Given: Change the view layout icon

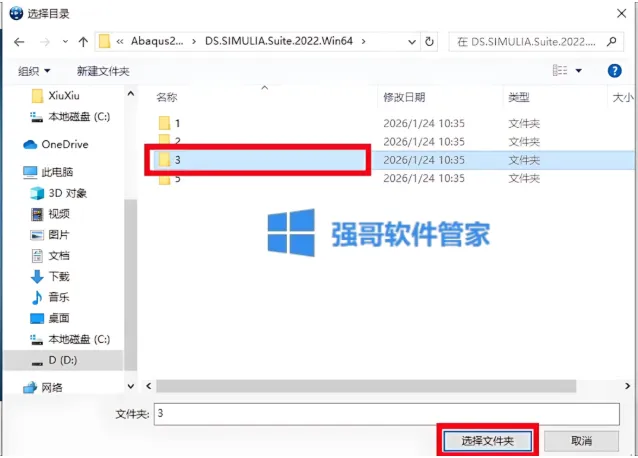Looking at the screenshot, I should [560, 70].
